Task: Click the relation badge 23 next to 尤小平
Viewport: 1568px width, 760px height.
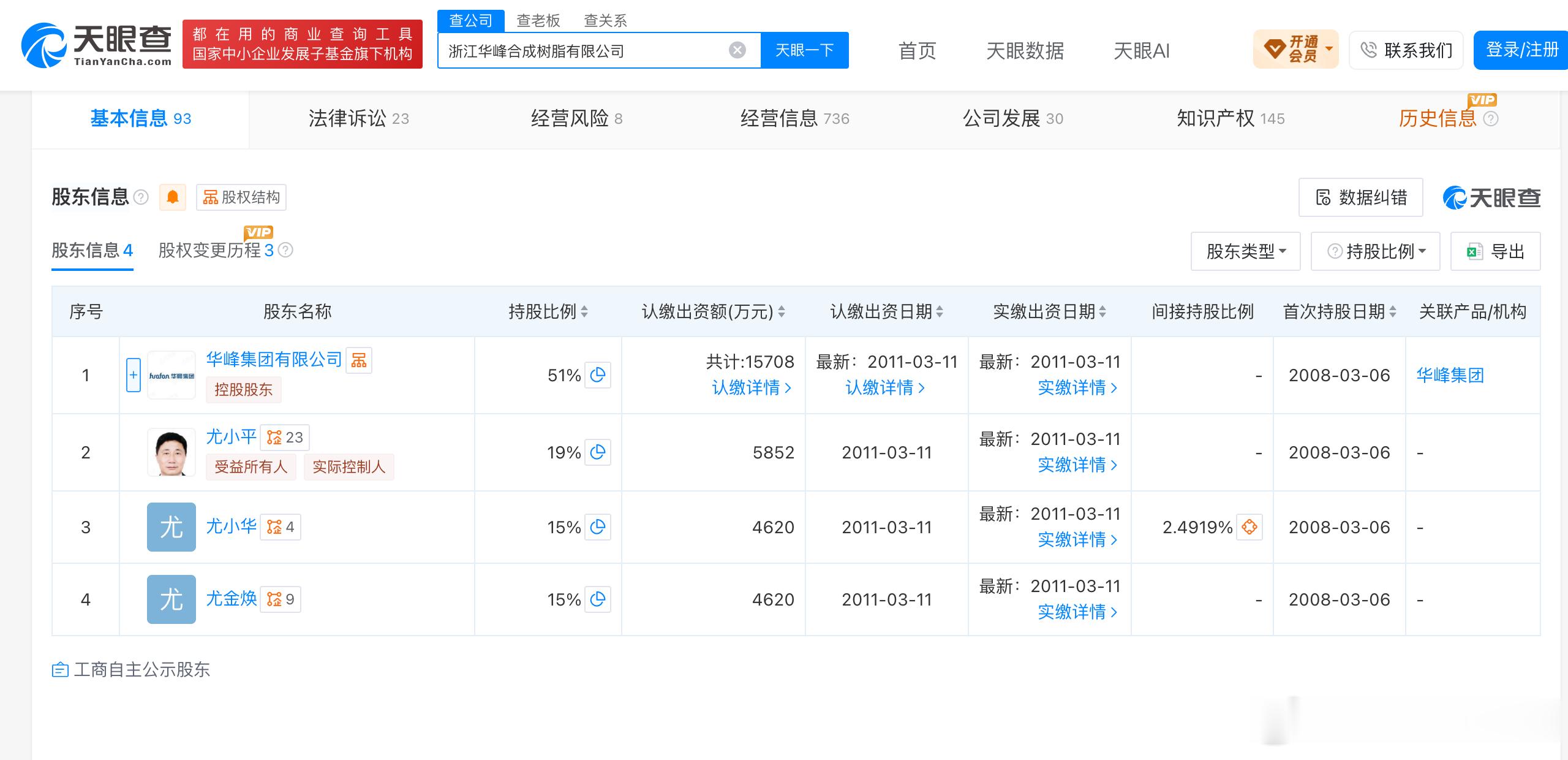Action: pyautogui.click(x=285, y=437)
